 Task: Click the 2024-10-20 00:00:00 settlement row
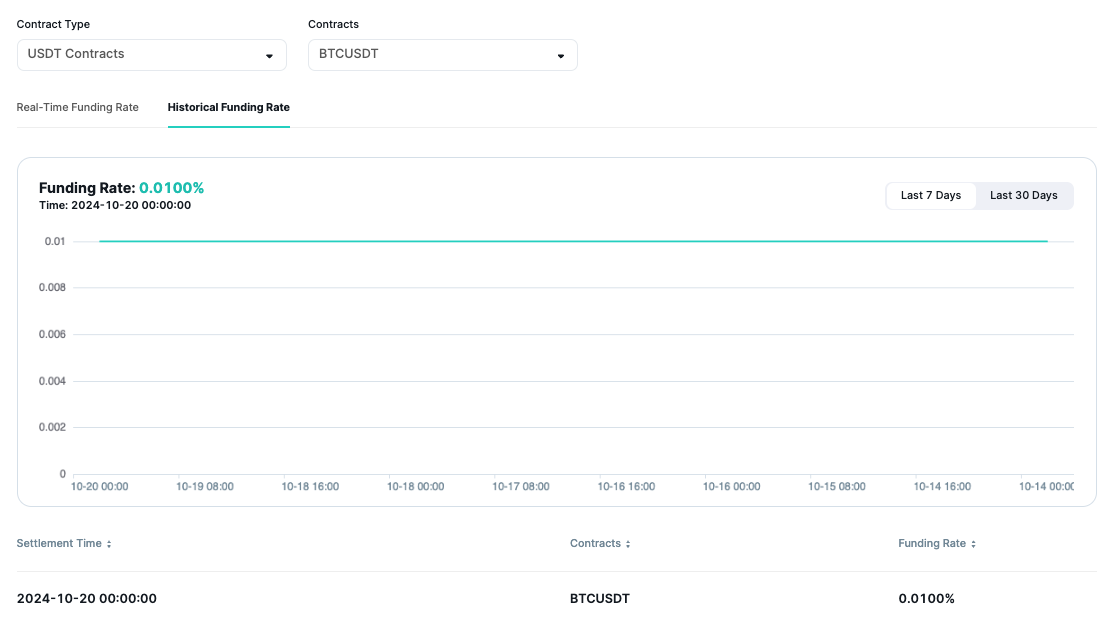[87, 598]
